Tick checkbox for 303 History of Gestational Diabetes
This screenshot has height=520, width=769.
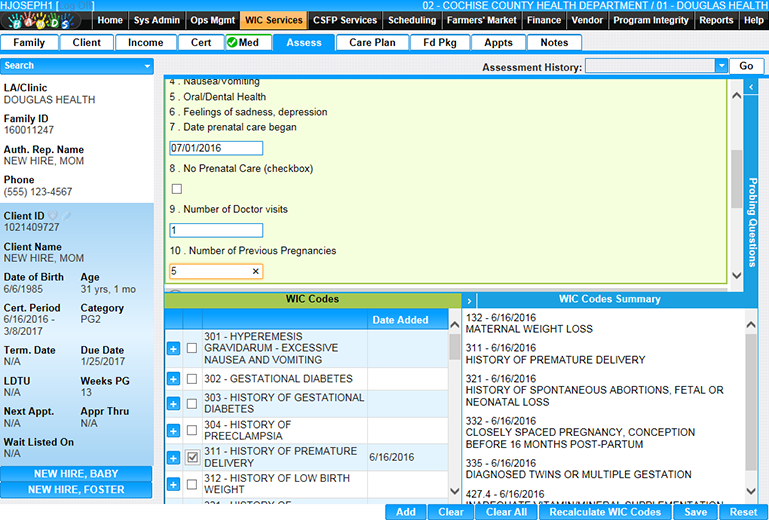click(x=192, y=403)
